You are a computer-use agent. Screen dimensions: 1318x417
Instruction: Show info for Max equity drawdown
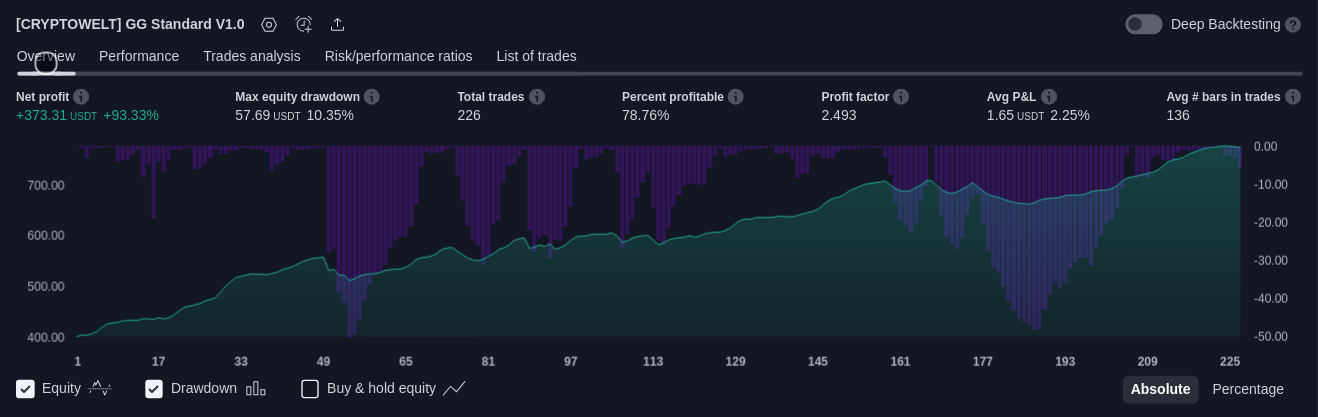coord(372,97)
